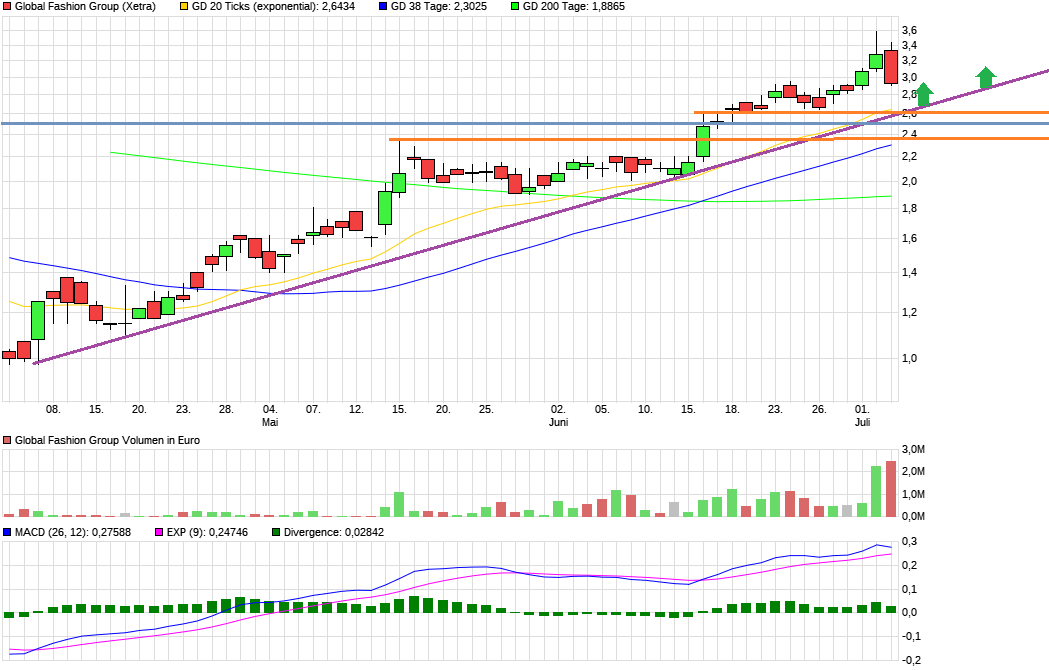Screen dimensions: 1049x670
Task: Click the tallest red volume bar at far right
Action: [891, 489]
